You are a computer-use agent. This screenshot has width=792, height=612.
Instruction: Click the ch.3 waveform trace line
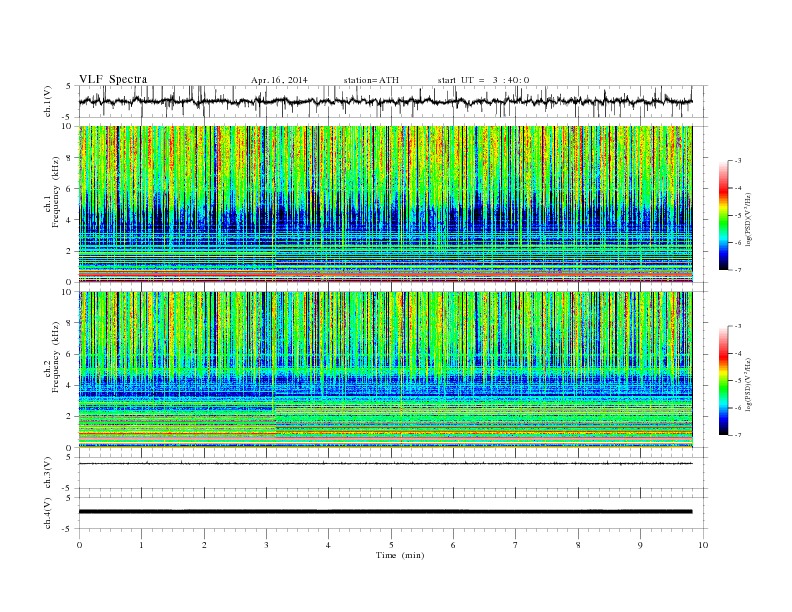coord(386,463)
